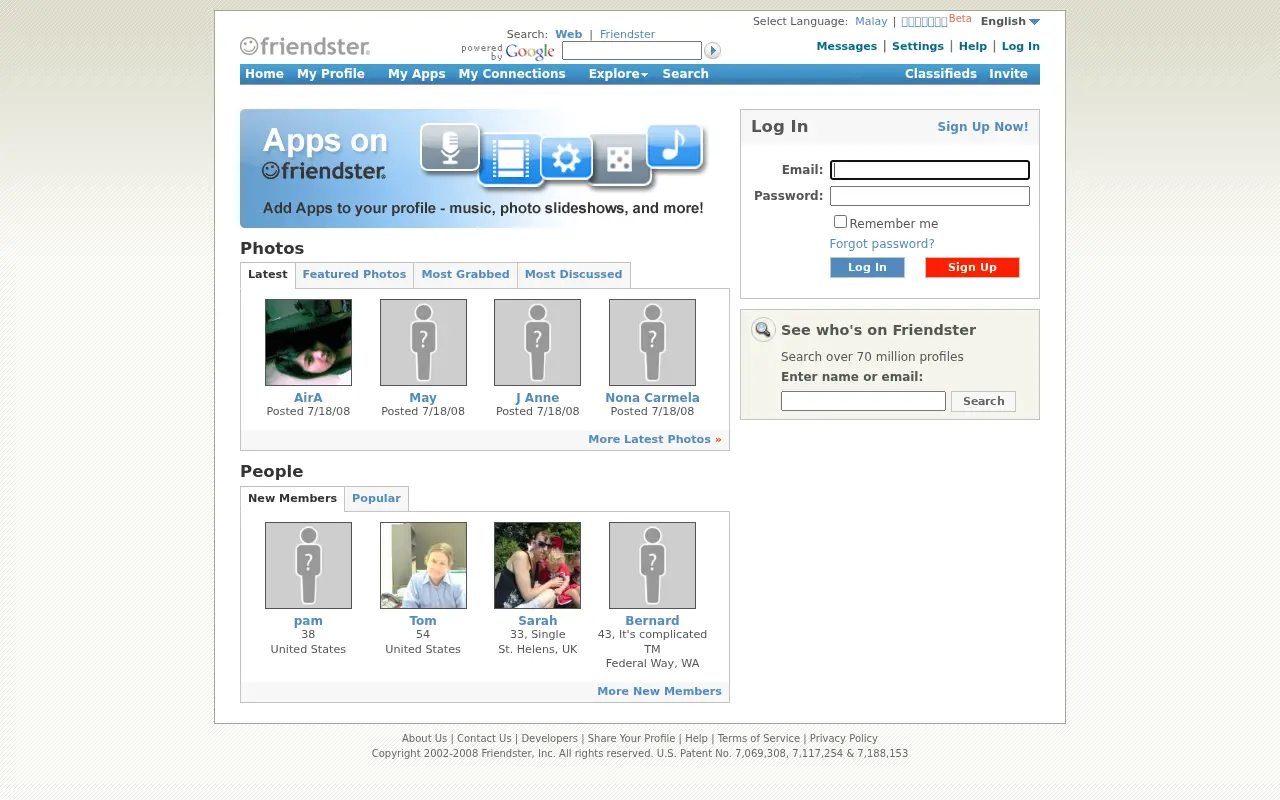Screen dimensions: 1280x800
Task: Enable the Remember me checkbox
Action: 840,222
